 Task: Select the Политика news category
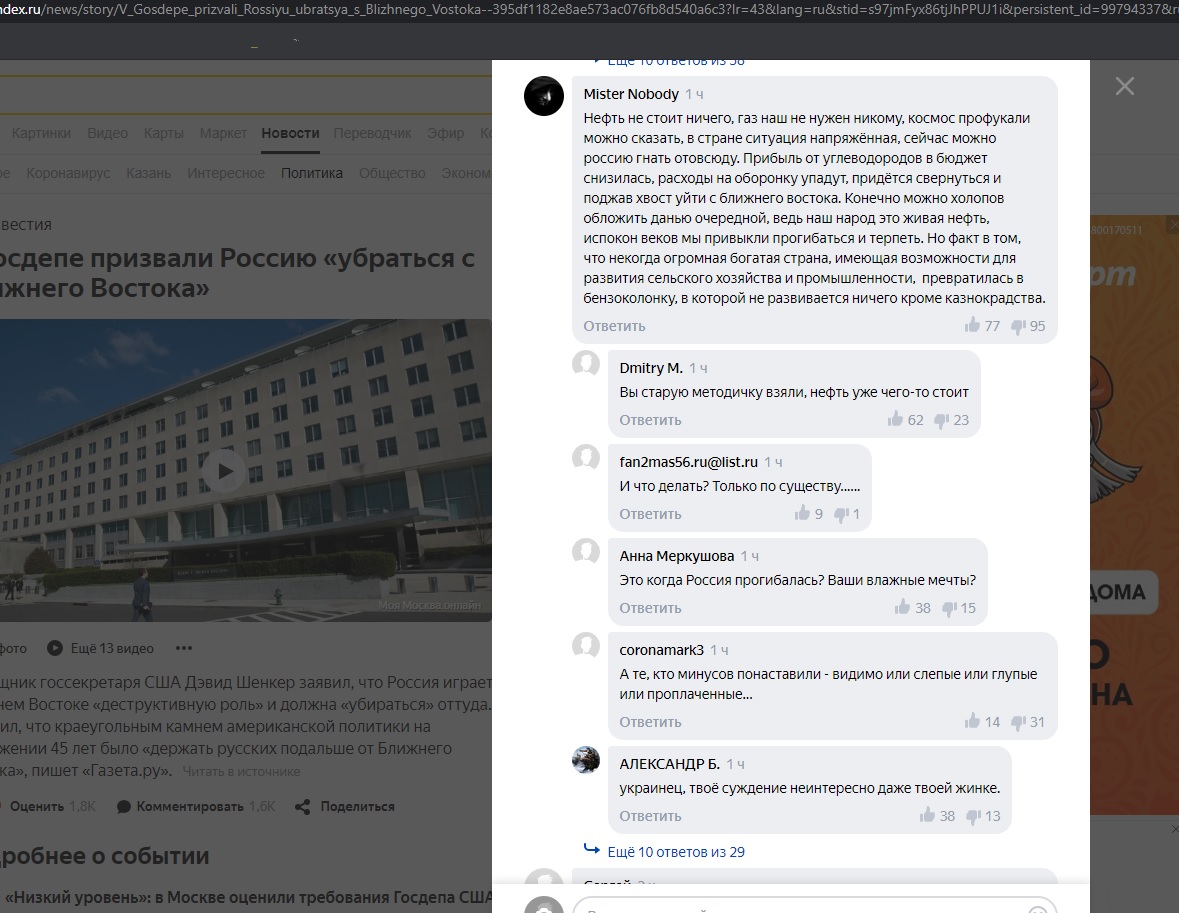coord(311,173)
